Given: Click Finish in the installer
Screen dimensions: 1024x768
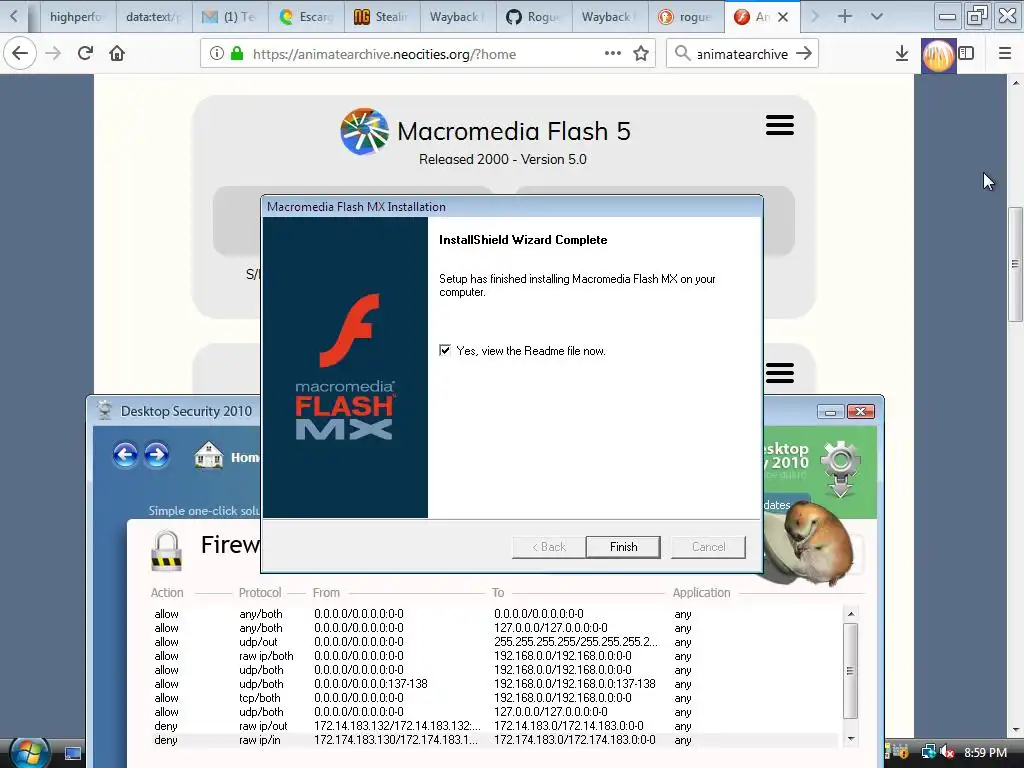Looking at the screenshot, I should click(623, 547).
